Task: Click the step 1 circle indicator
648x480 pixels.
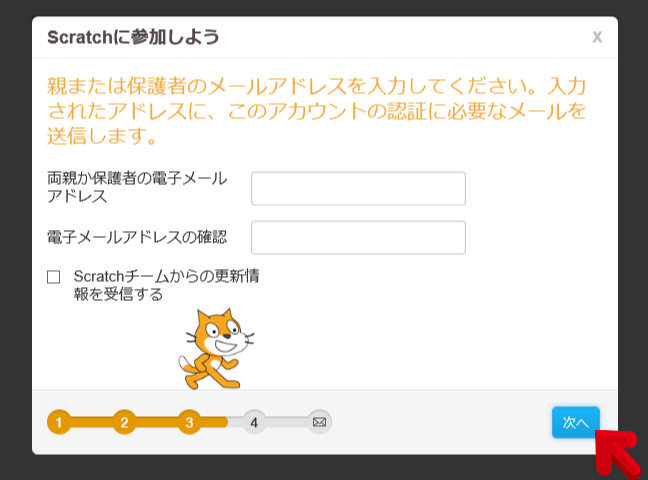Action: click(x=59, y=422)
